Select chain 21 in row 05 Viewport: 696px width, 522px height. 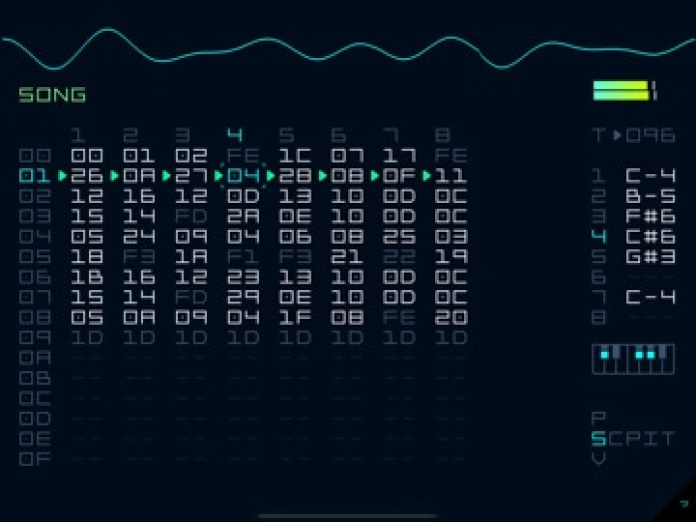click(x=347, y=257)
